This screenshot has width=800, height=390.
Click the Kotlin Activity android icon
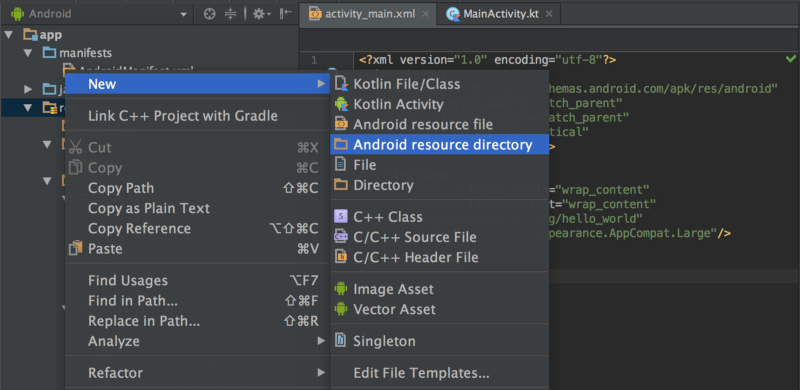pos(341,104)
